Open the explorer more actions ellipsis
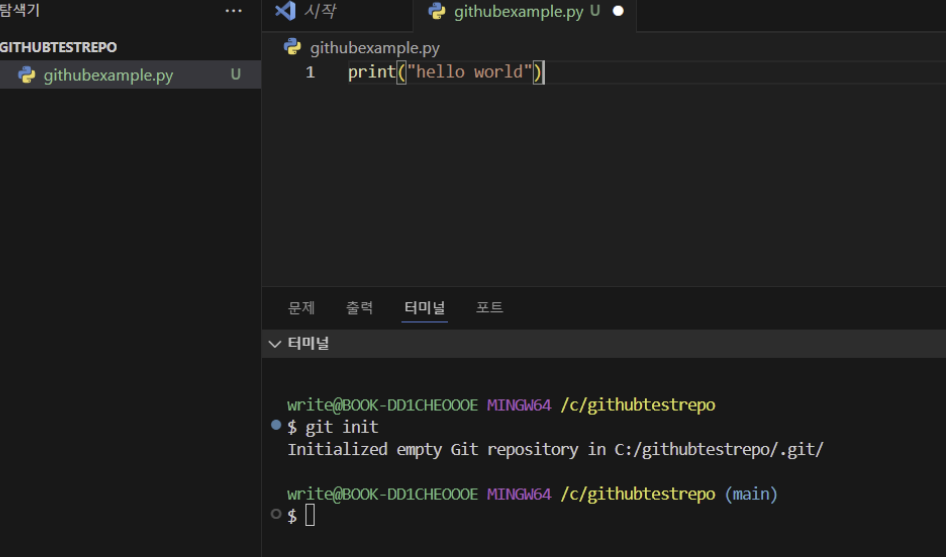 click(x=233, y=11)
